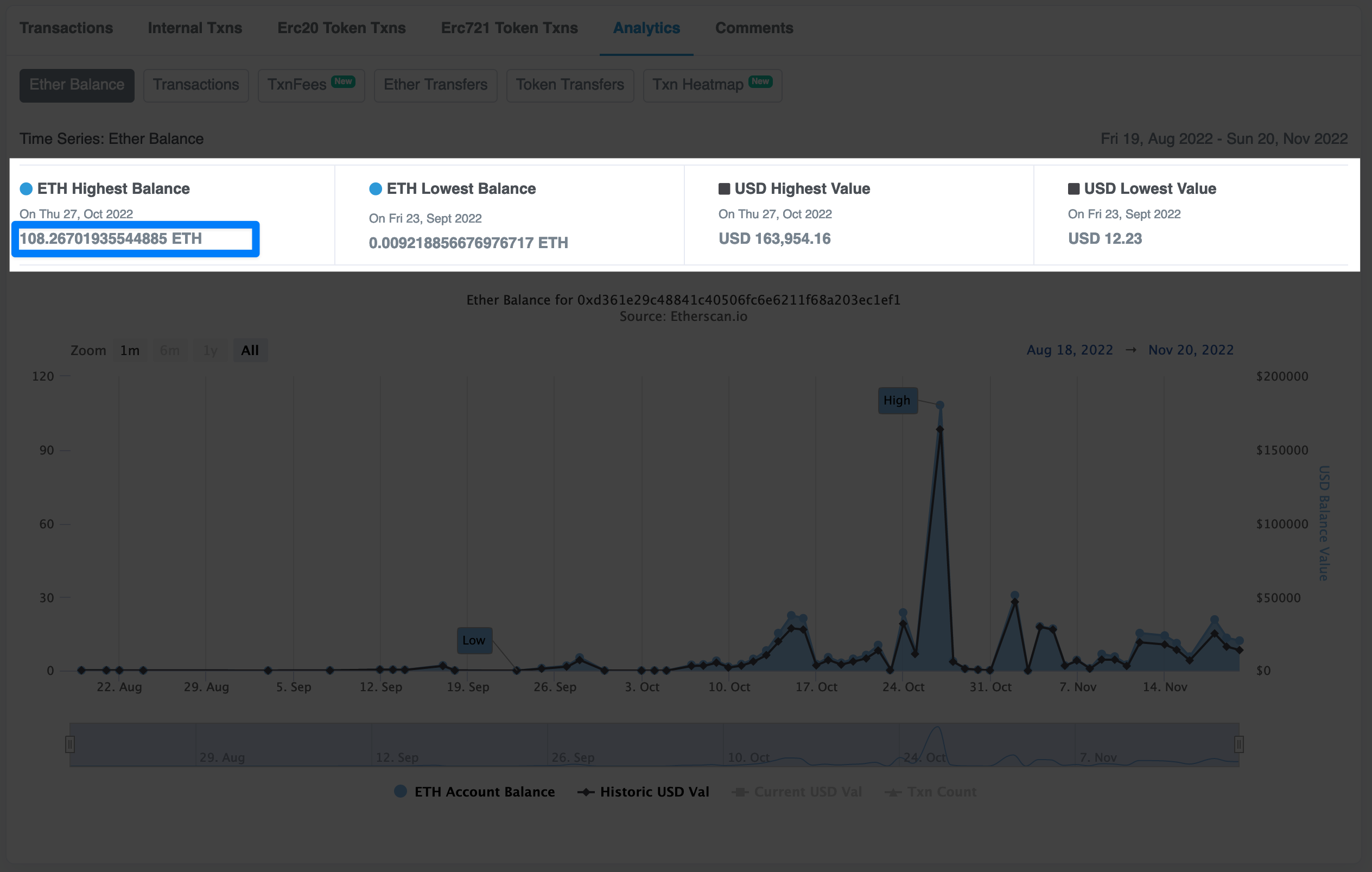Switch to Internal Txns tab
Image resolution: width=1372 pixels, height=872 pixels.
click(x=195, y=28)
